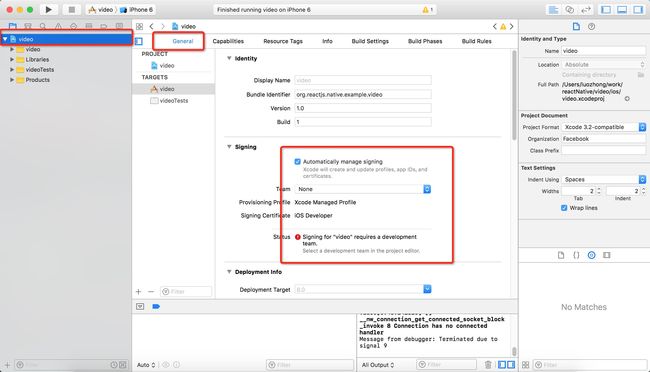
Task: Open the Team dropdown
Action: [x=363, y=189]
